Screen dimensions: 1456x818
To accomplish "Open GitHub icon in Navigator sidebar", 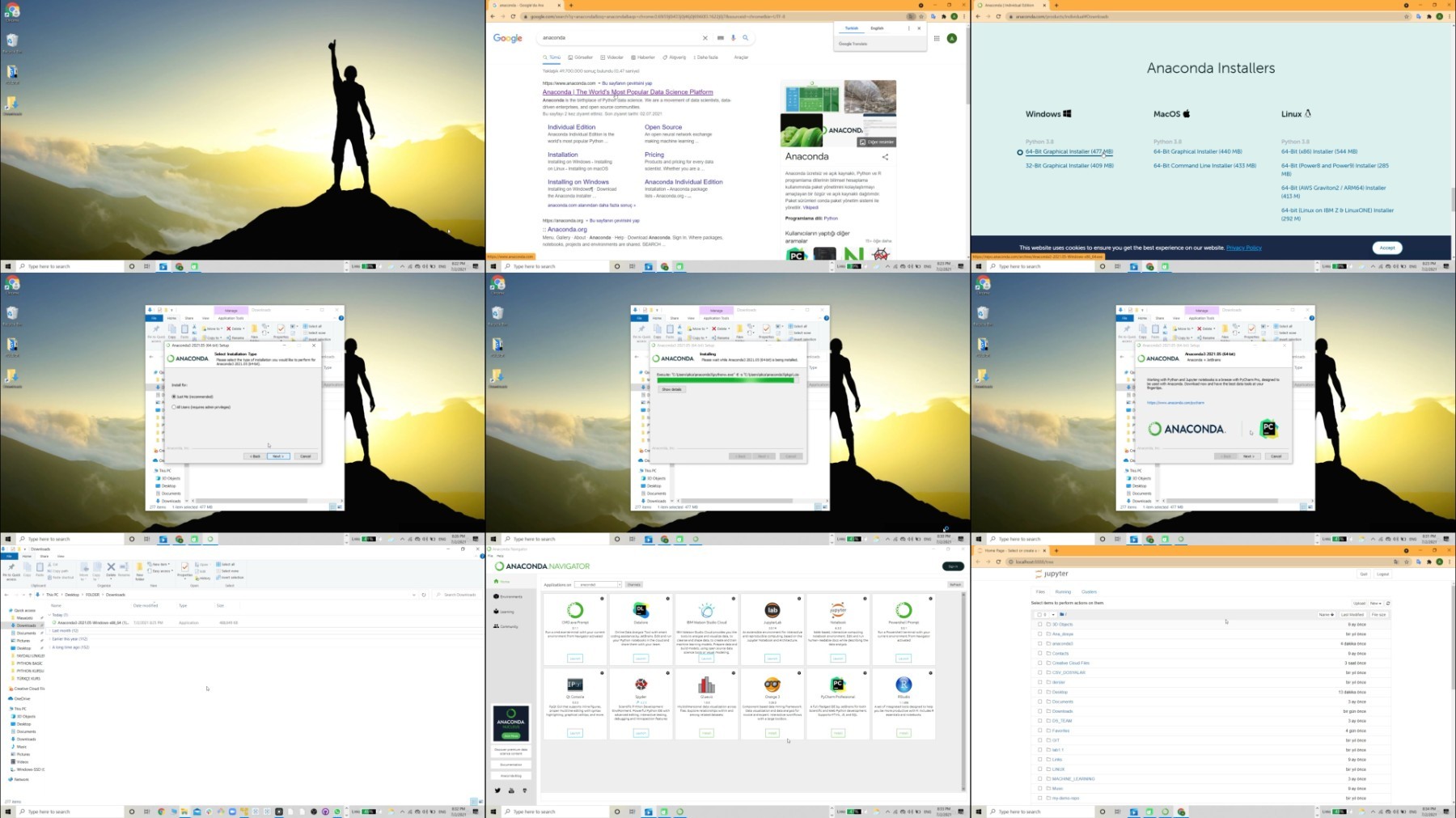I will coord(524,790).
